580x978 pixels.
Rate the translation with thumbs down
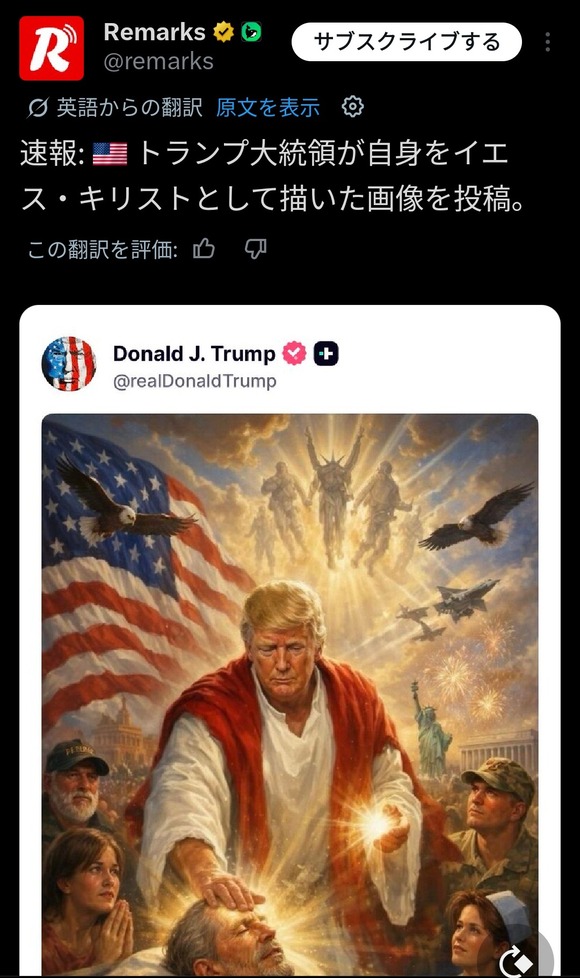click(255, 249)
